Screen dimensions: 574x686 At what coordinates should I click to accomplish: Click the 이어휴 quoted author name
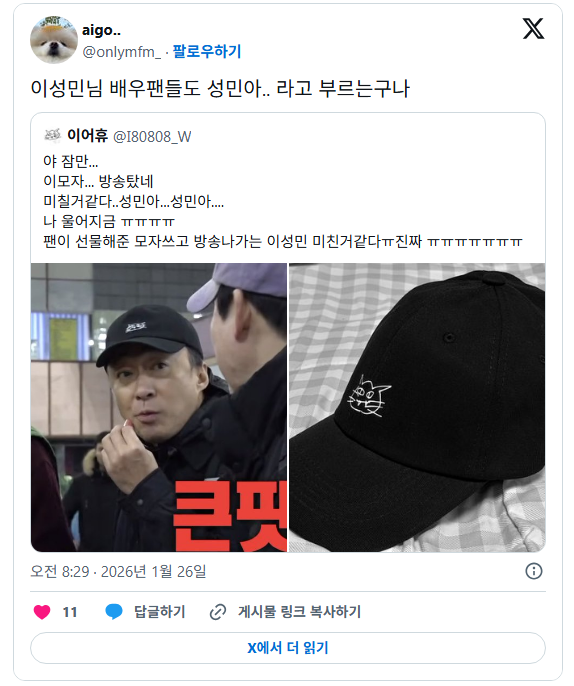tap(88, 136)
